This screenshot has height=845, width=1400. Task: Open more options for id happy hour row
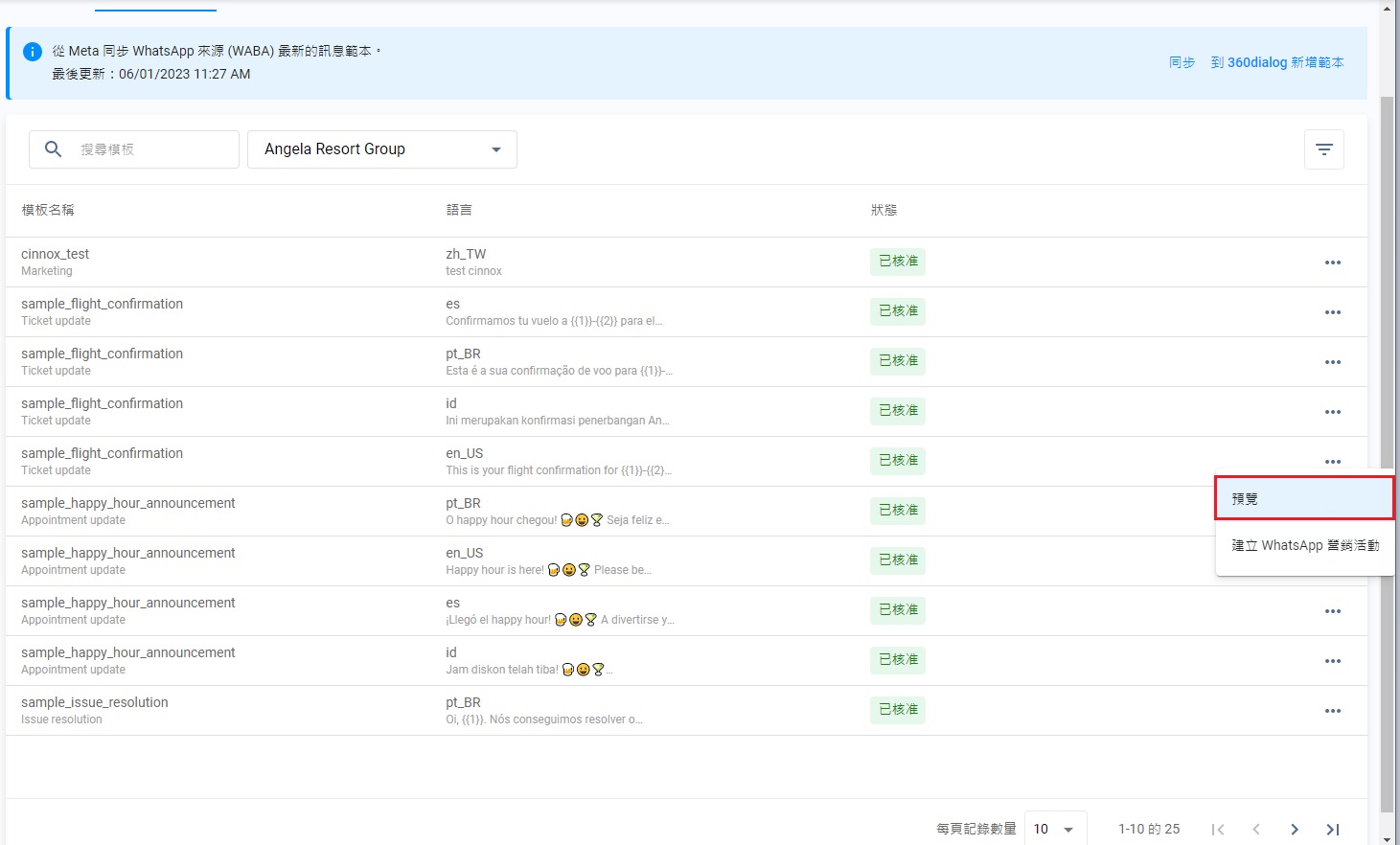click(x=1332, y=661)
